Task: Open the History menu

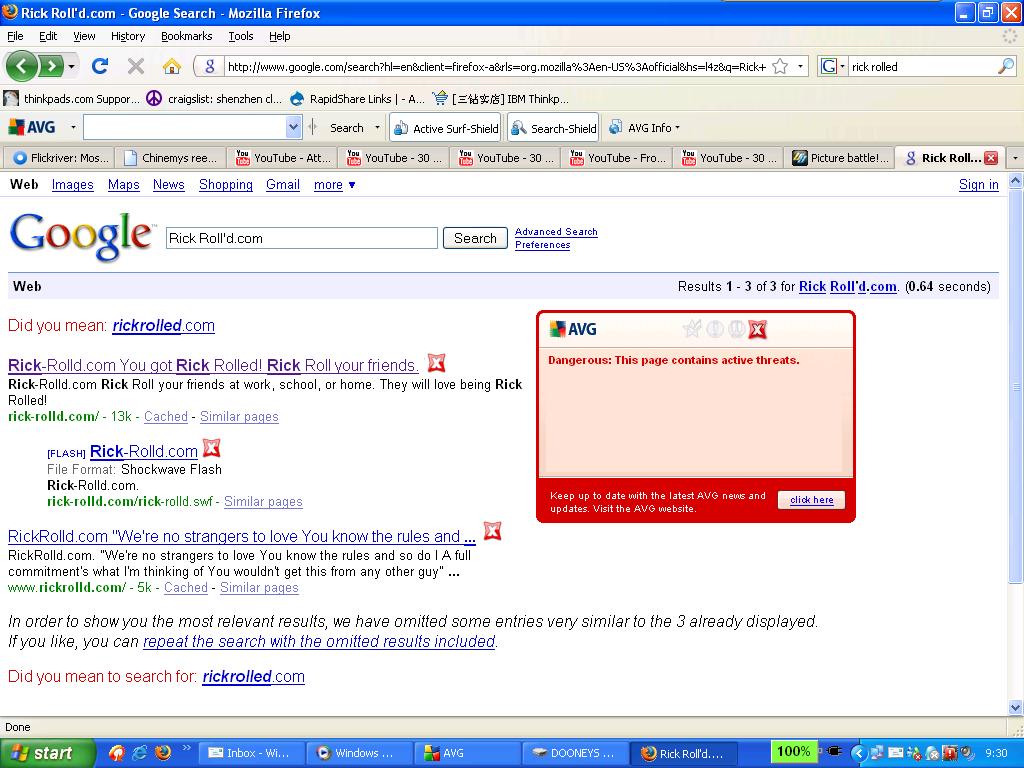Action: pyautogui.click(x=127, y=36)
